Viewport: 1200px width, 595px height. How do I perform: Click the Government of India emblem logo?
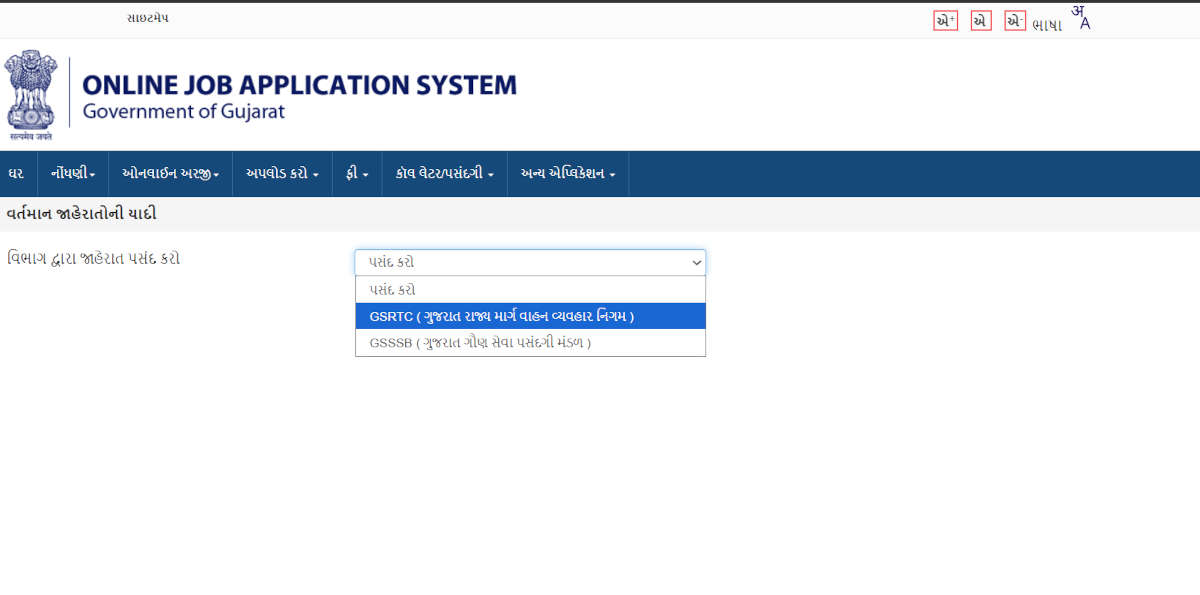click(31, 95)
